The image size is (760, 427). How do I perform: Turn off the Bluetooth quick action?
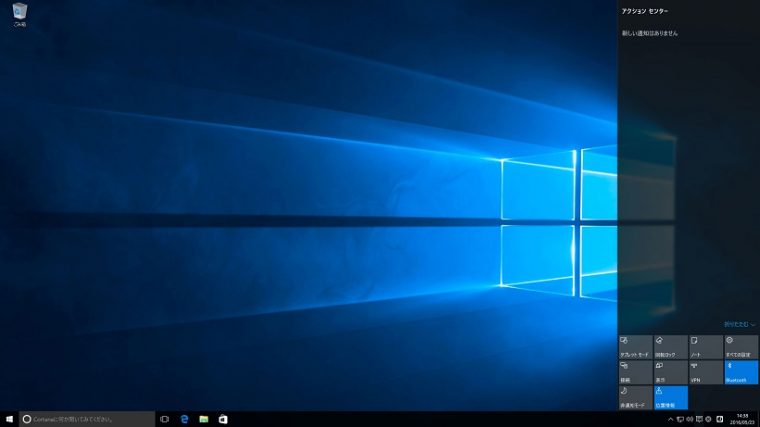pos(741,372)
